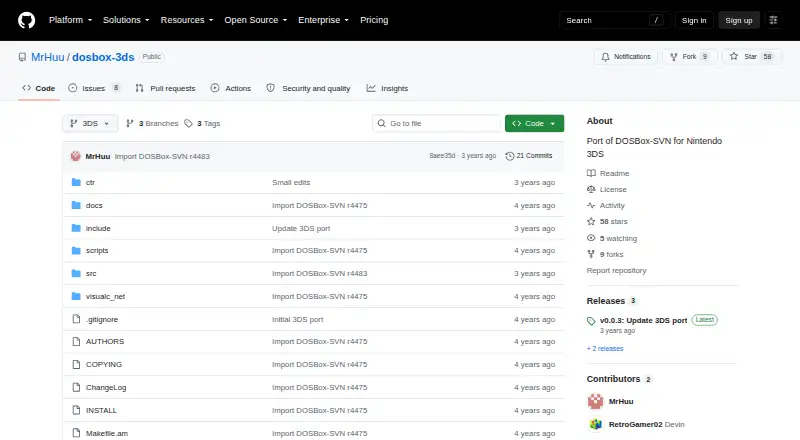
Task: Click the scripts folder icon
Action: pos(76,251)
